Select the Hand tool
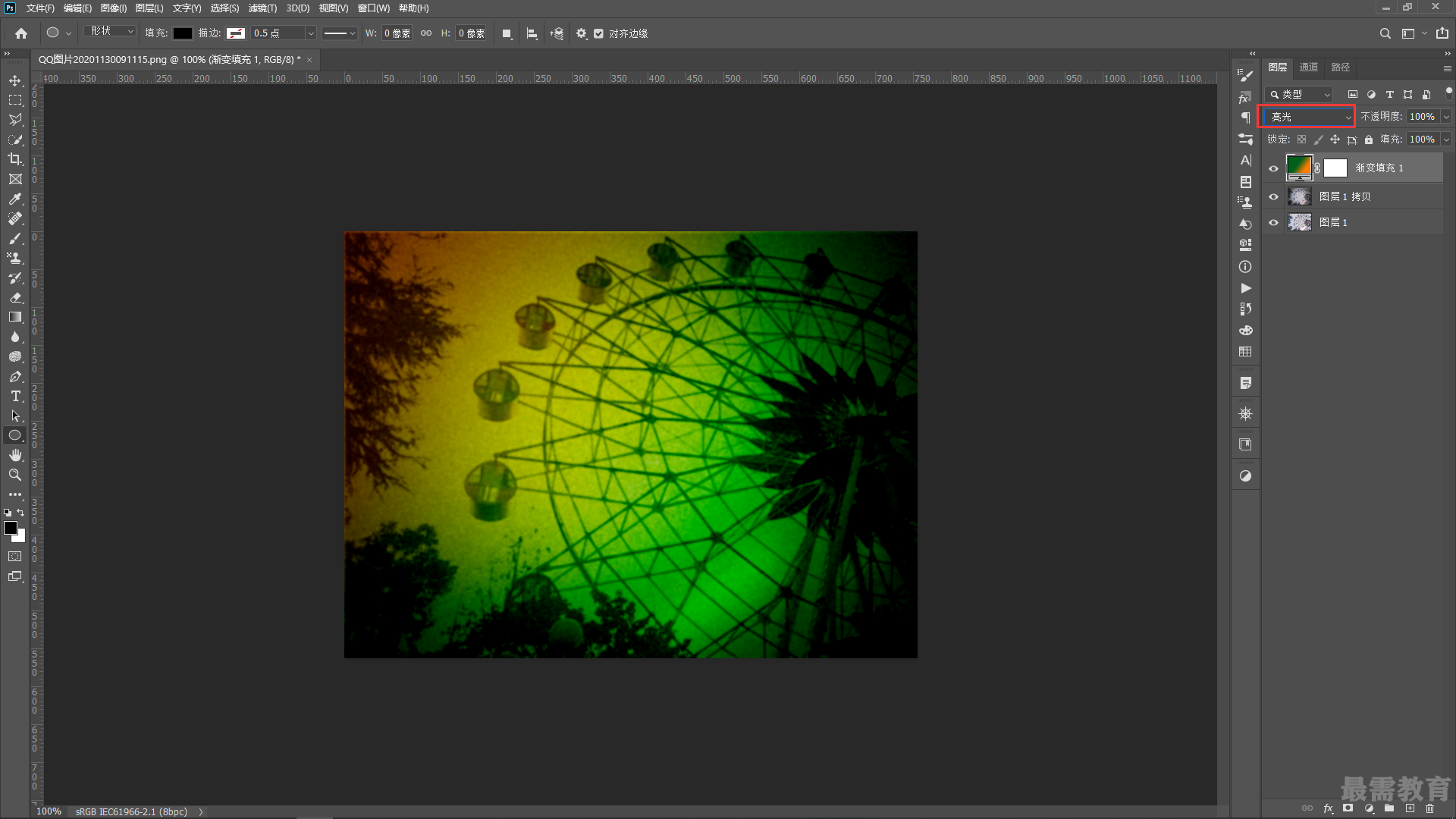Screen dimensions: 1456x819 [x=15, y=455]
